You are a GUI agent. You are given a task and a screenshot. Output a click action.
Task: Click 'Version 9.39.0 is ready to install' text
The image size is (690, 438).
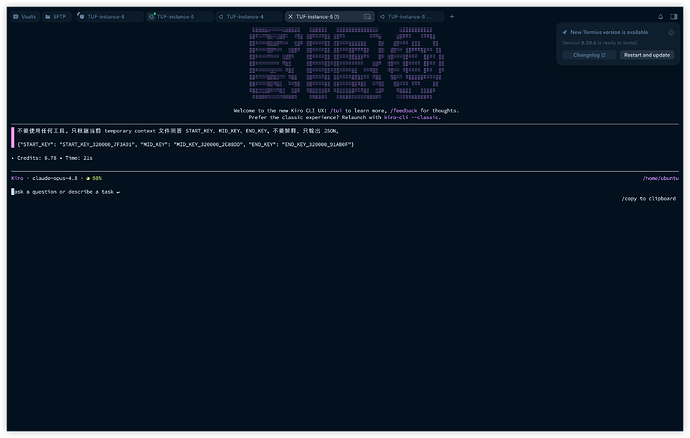click(600, 43)
